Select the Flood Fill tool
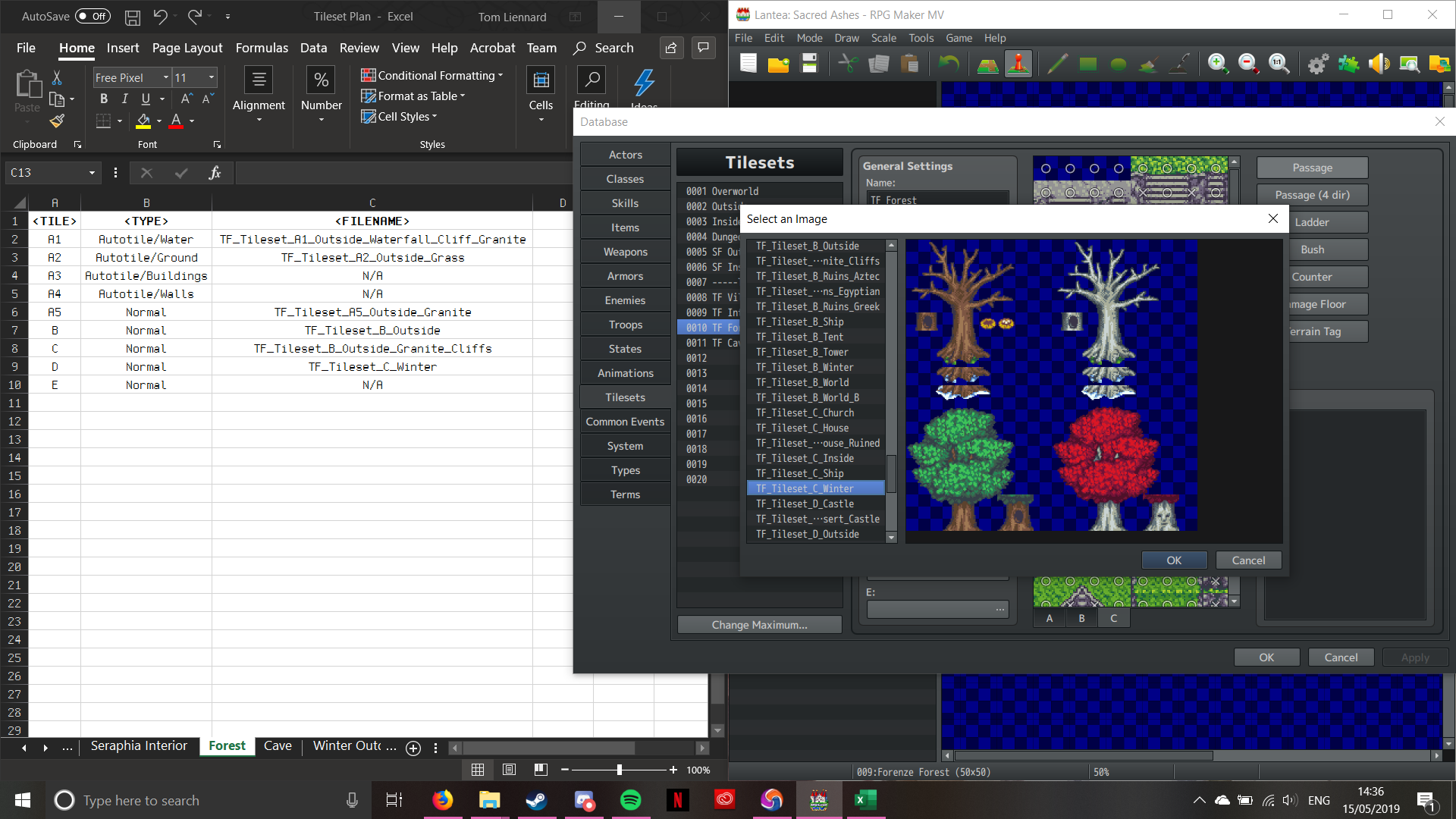1456x819 pixels. click(x=1149, y=64)
